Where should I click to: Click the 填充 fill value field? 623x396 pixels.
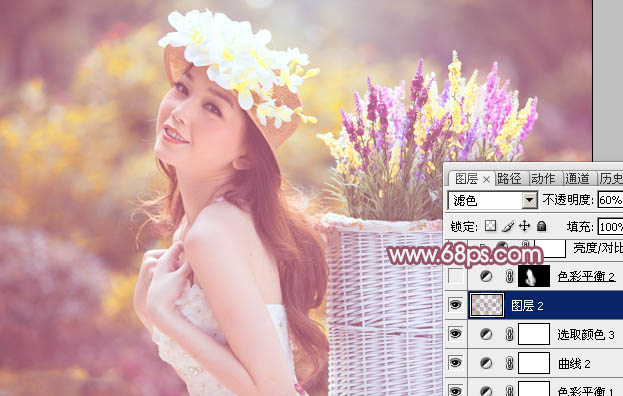coord(610,227)
